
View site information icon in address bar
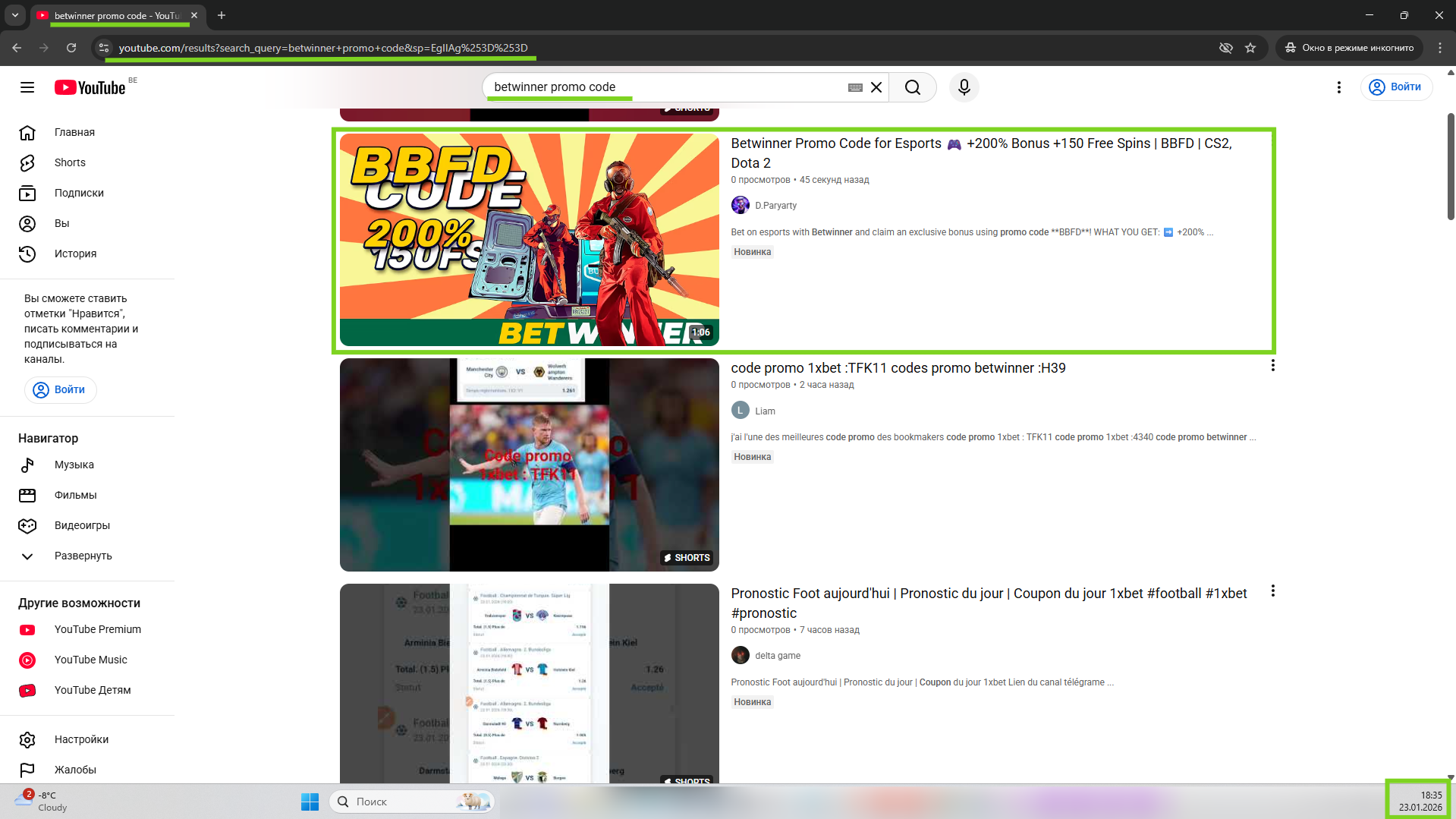coord(104,48)
